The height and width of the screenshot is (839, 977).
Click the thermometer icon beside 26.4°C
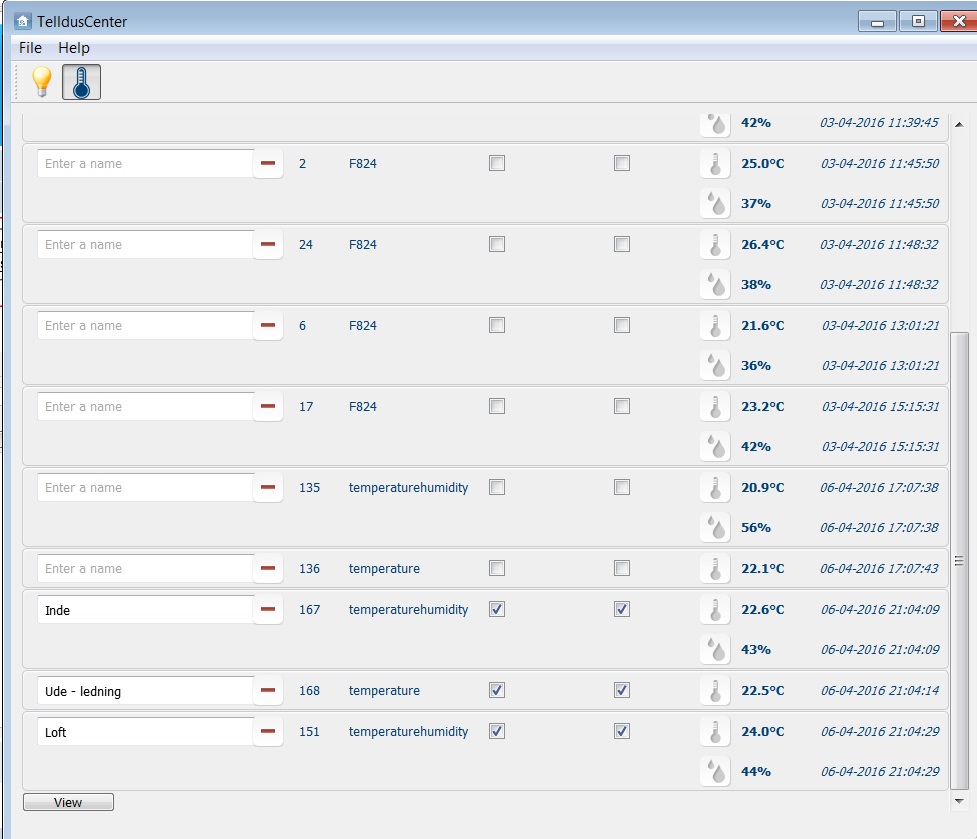click(x=715, y=245)
